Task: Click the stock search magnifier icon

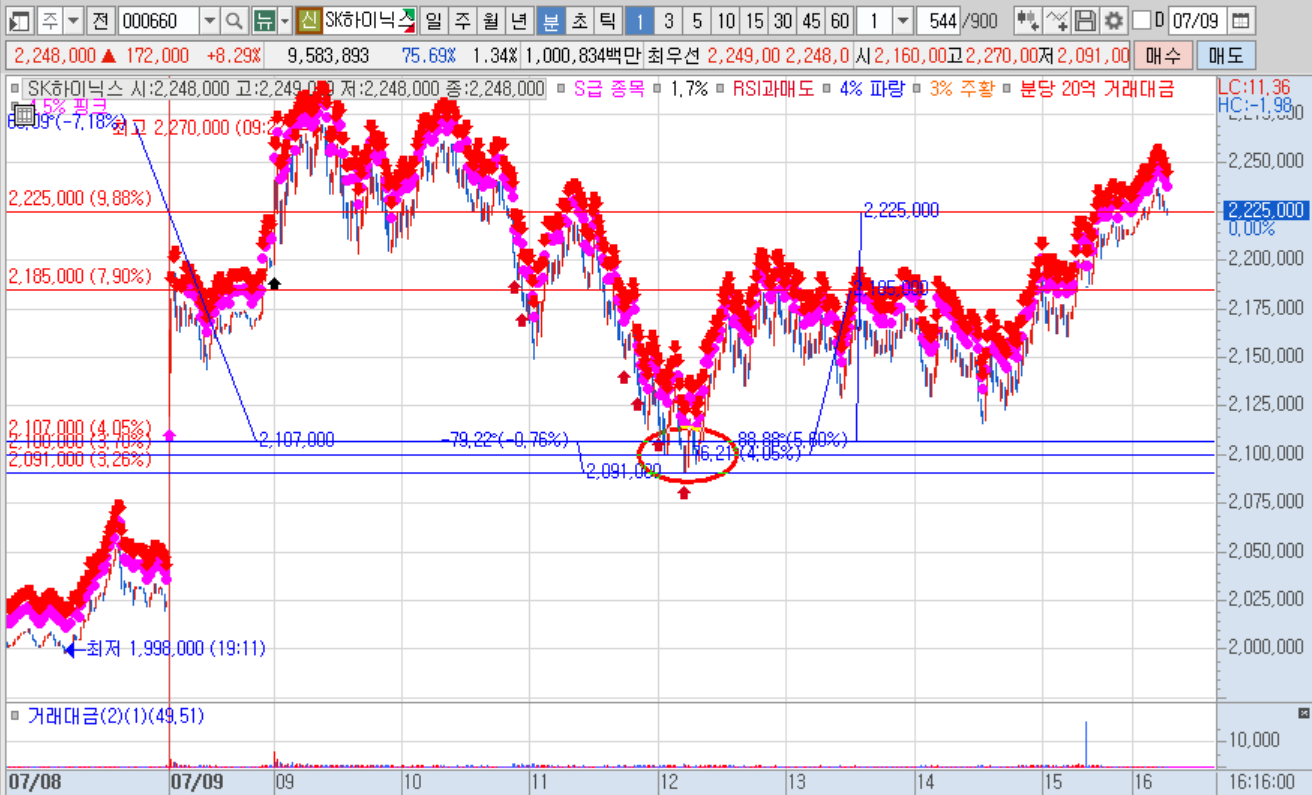Action: (233, 20)
